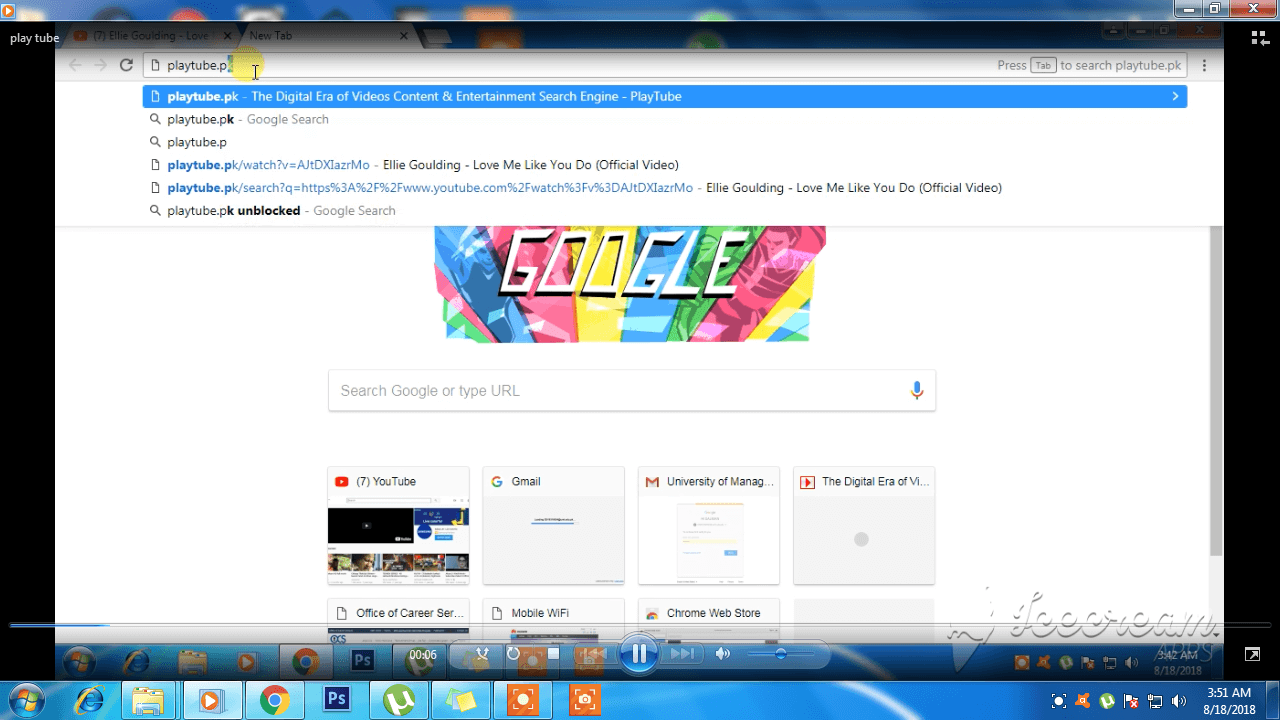
Task: Close the New Tab tab
Action: 404,36
